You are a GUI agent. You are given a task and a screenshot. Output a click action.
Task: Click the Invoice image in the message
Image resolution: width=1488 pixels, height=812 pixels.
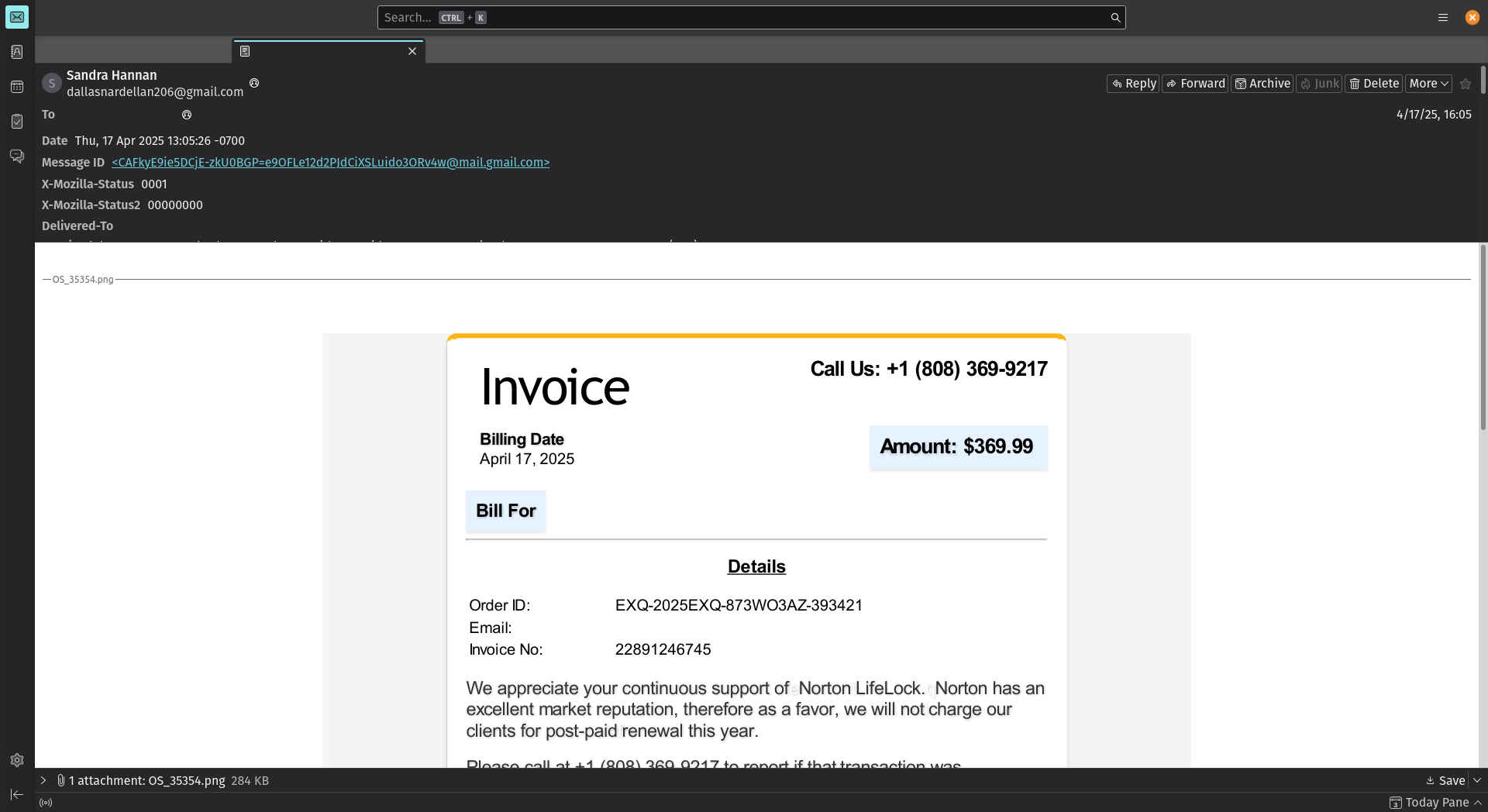(756, 550)
